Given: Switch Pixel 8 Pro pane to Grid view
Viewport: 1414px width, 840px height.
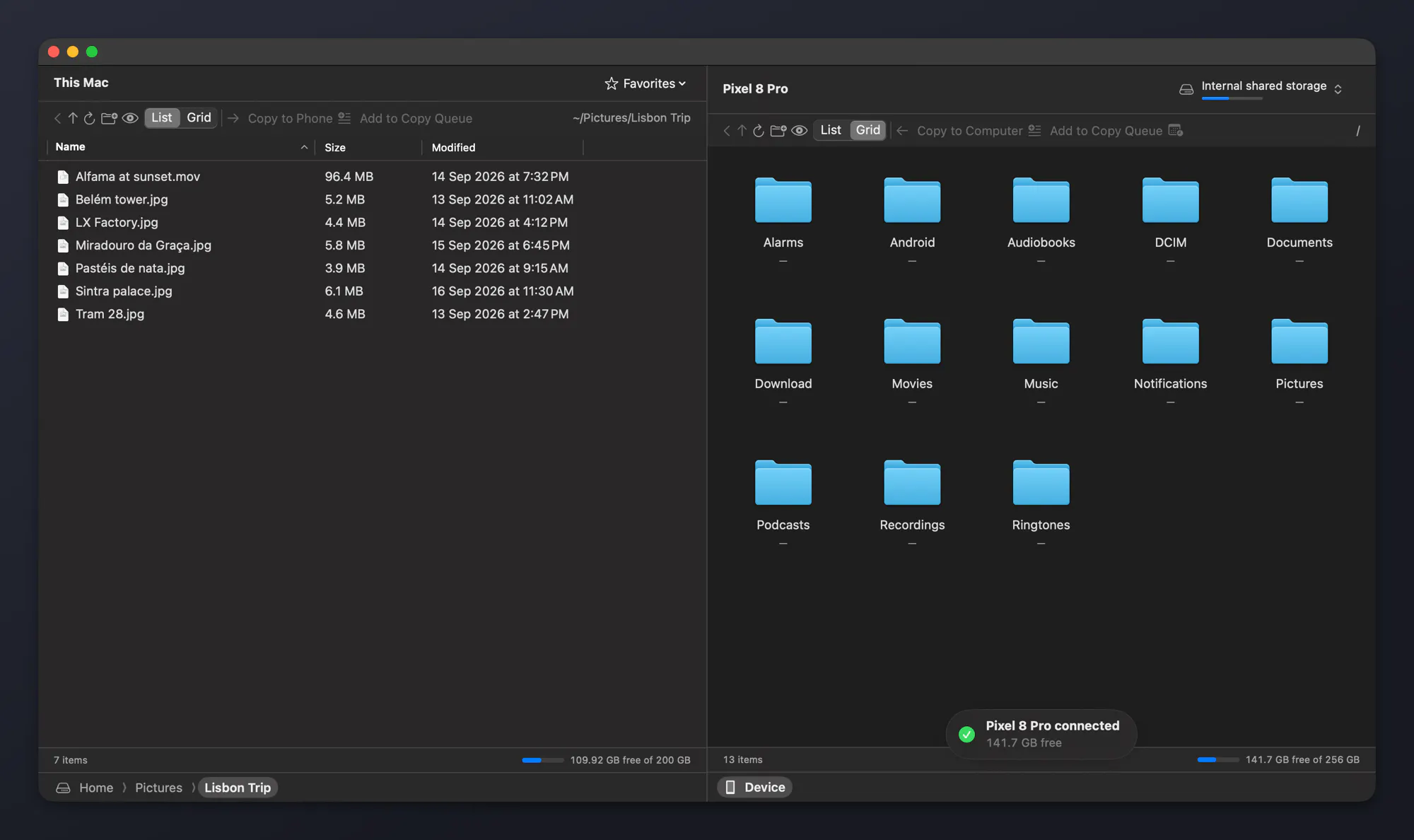Looking at the screenshot, I should (x=868, y=130).
